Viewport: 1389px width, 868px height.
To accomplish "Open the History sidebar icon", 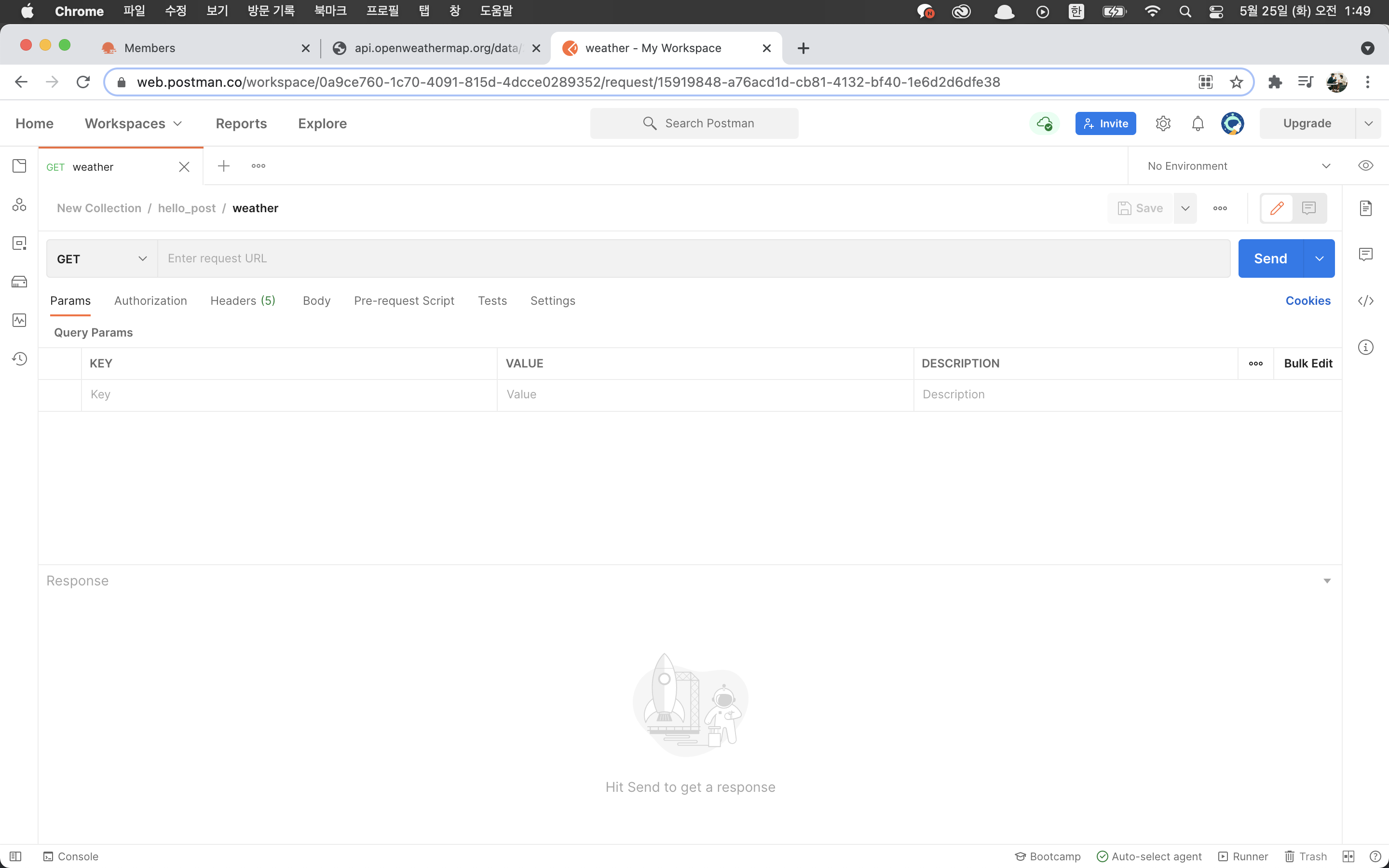I will [x=19, y=359].
